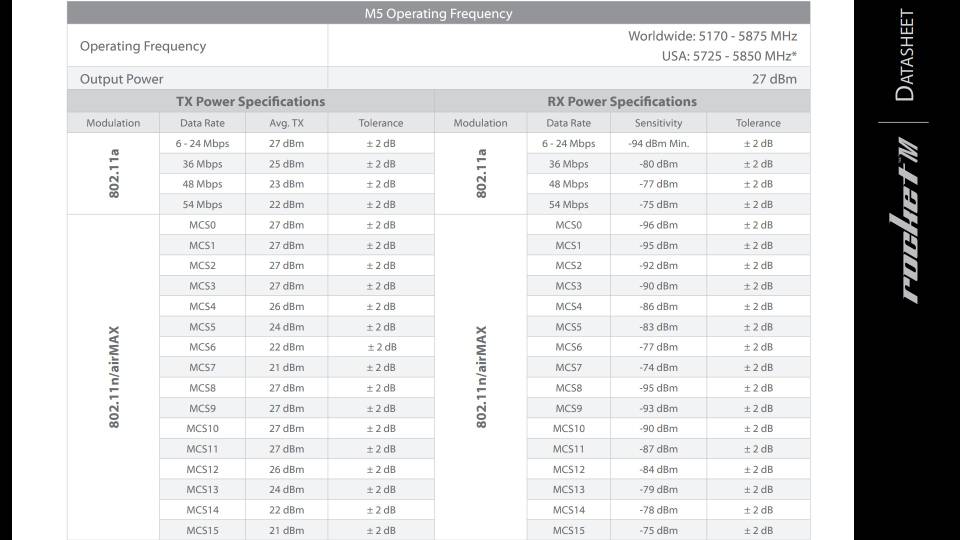Viewport: 960px width, 540px height.
Task: Click the "-87 dBm" sensitivity cell
Action: 658,449
